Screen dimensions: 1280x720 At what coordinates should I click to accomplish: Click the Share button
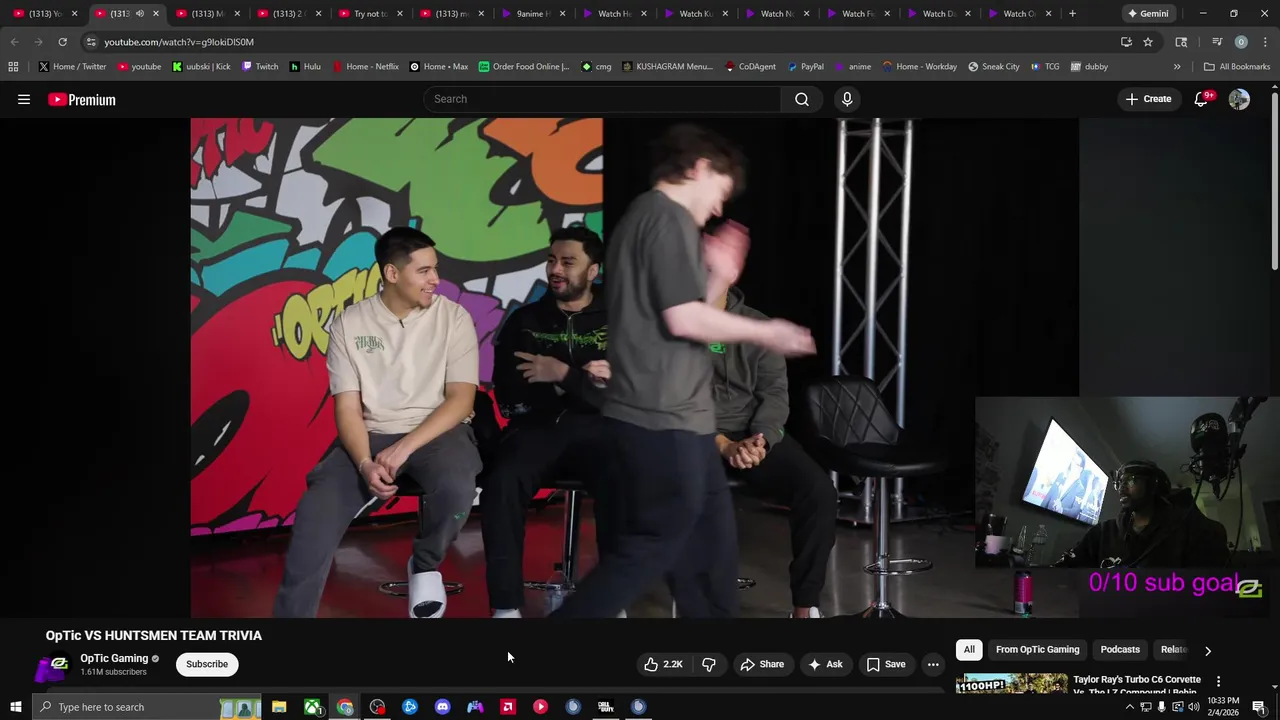[x=762, y=664]
